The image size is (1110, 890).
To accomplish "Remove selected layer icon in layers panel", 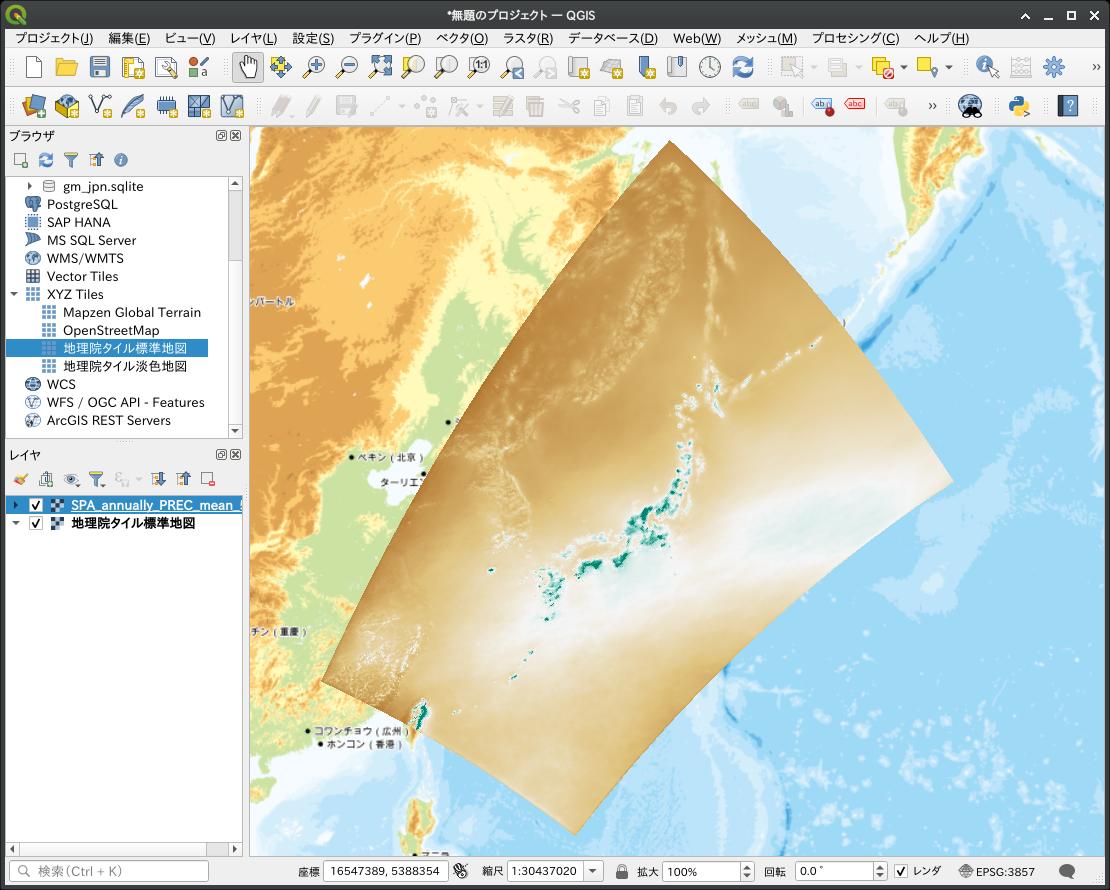I will coord(208,479).
